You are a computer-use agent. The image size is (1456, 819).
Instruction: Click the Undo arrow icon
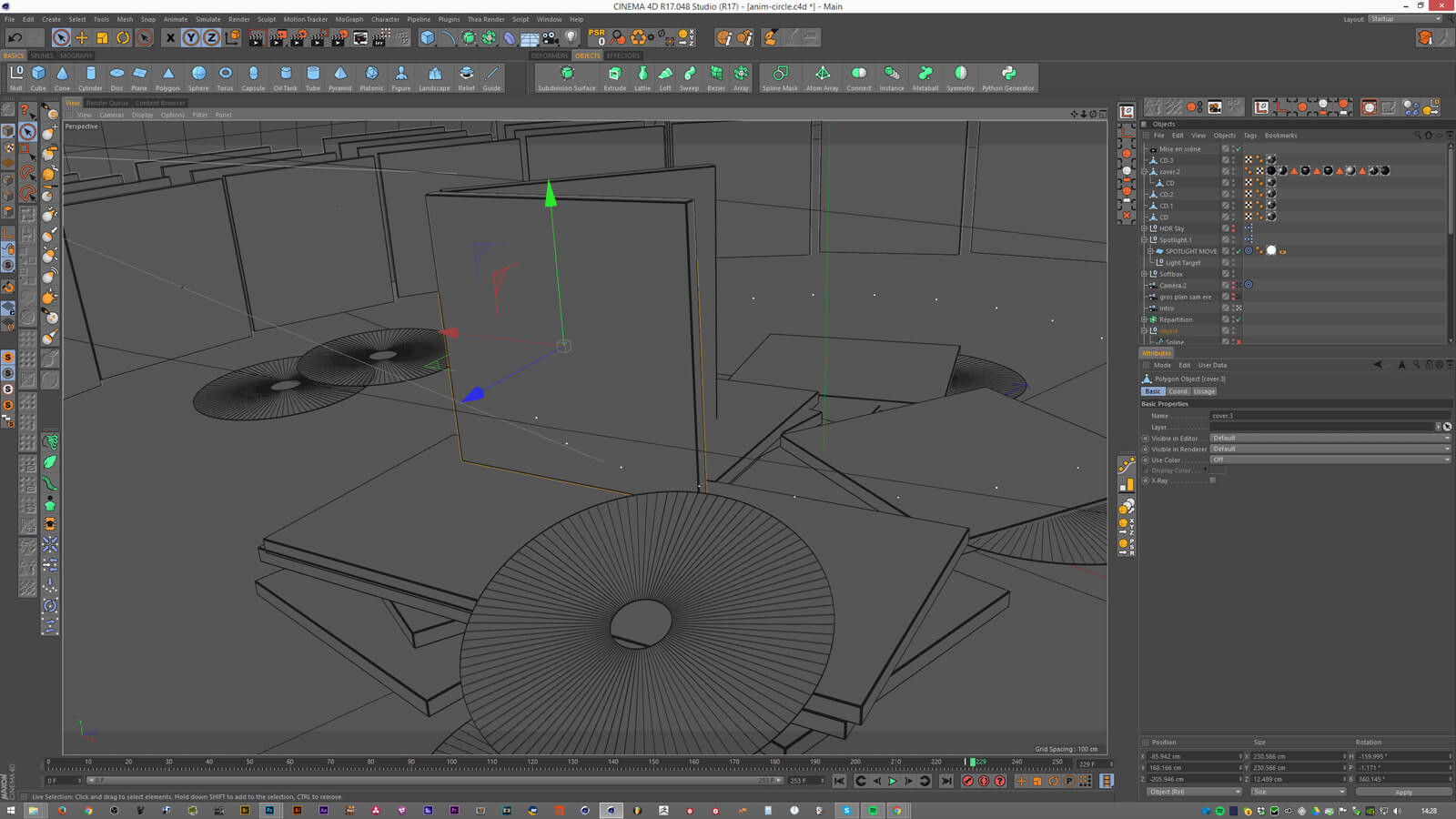(15, 37)
